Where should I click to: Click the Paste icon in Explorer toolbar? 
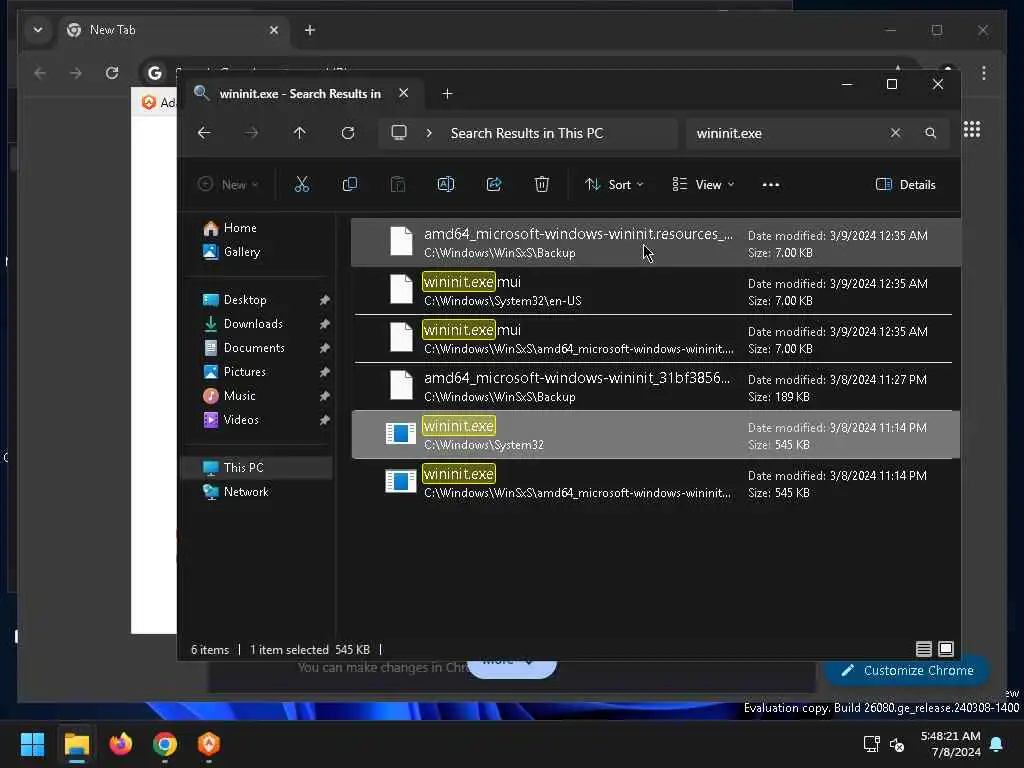click(398, 185)
